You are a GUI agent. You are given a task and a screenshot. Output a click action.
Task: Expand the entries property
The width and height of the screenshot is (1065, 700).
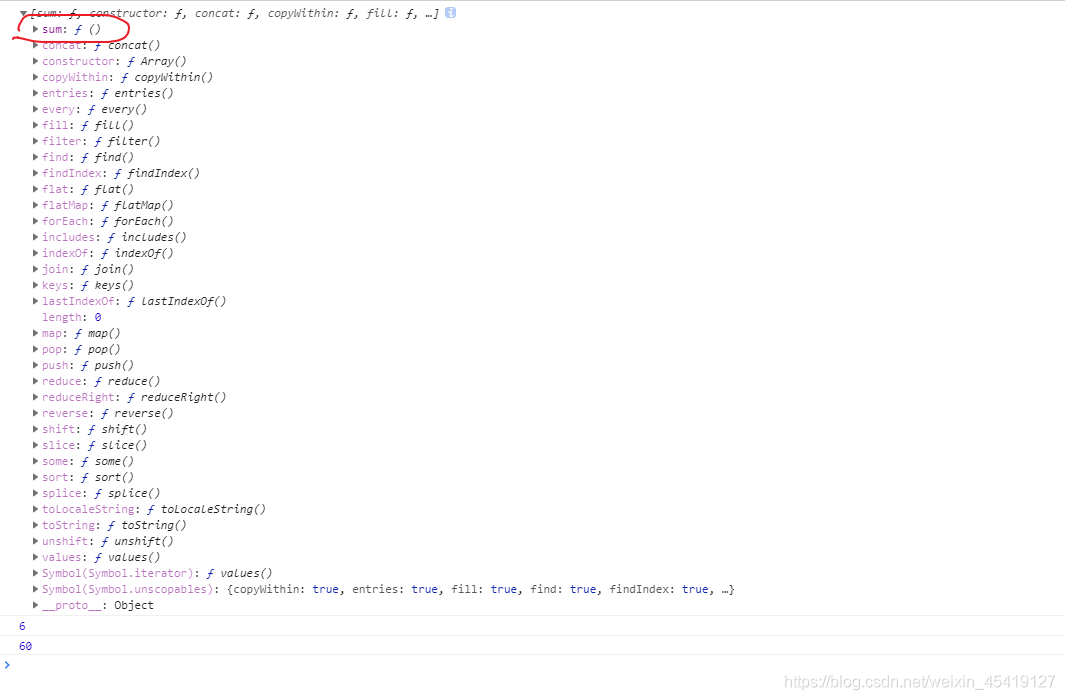point(35,93)
